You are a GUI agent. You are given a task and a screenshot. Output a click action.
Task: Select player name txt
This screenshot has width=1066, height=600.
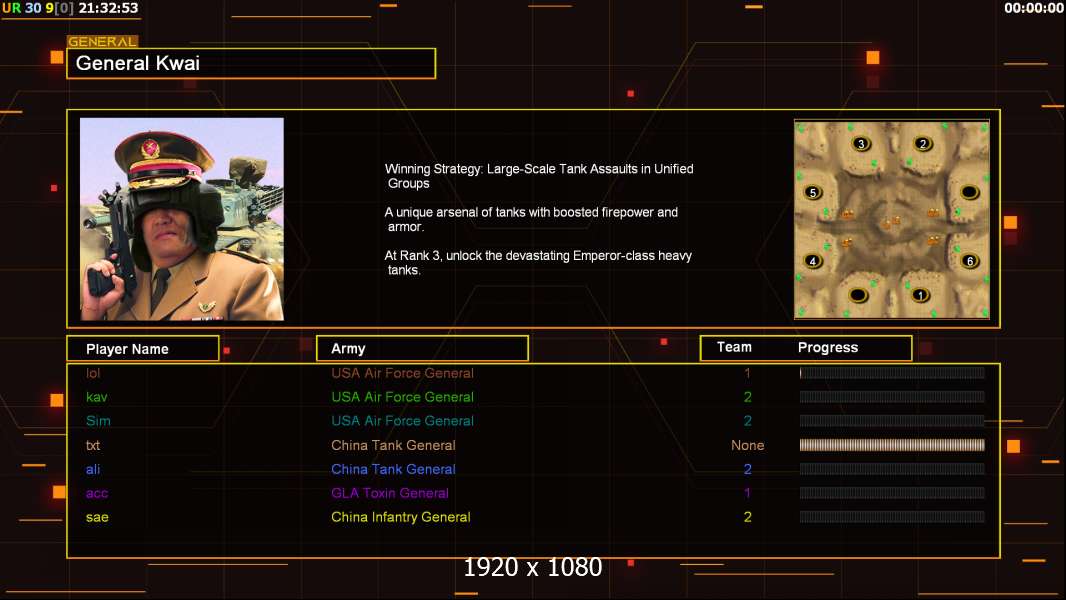click(x=93, y=445)
